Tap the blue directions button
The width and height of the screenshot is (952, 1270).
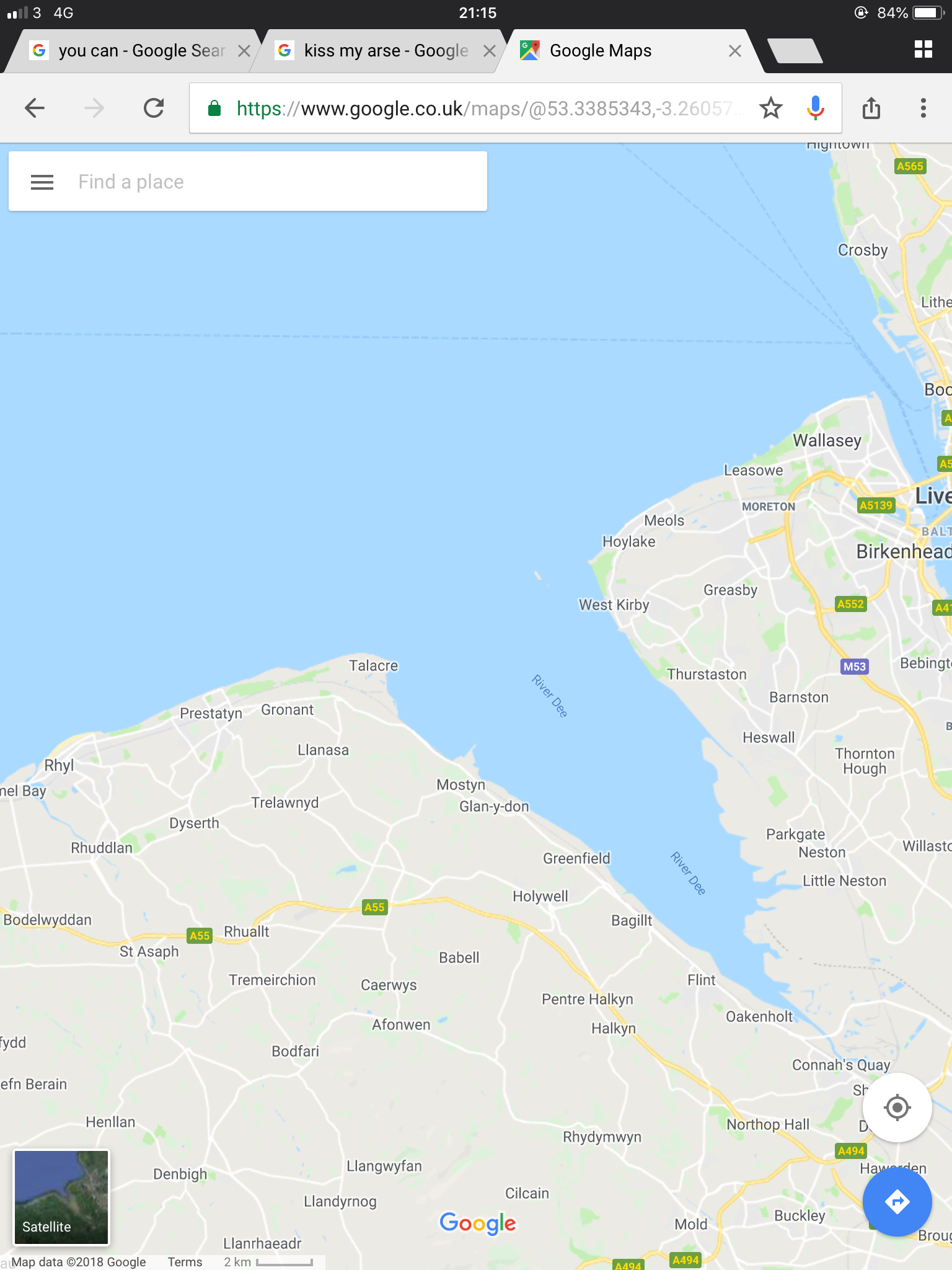(x=897, y=1202)
